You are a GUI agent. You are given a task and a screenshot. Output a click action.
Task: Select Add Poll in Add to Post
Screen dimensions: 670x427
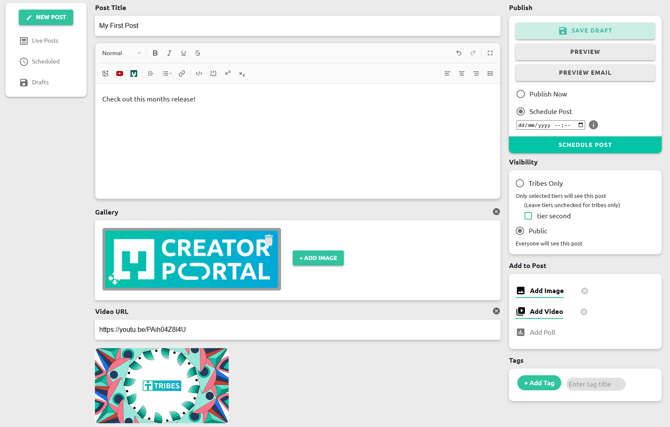pyautogui.click(x=536, y=332)
